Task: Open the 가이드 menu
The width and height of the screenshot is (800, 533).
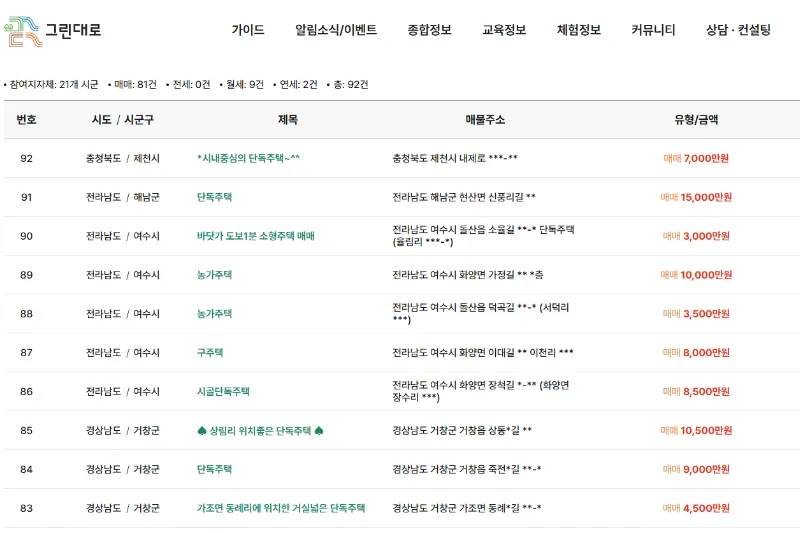Action: click(248, 30)
